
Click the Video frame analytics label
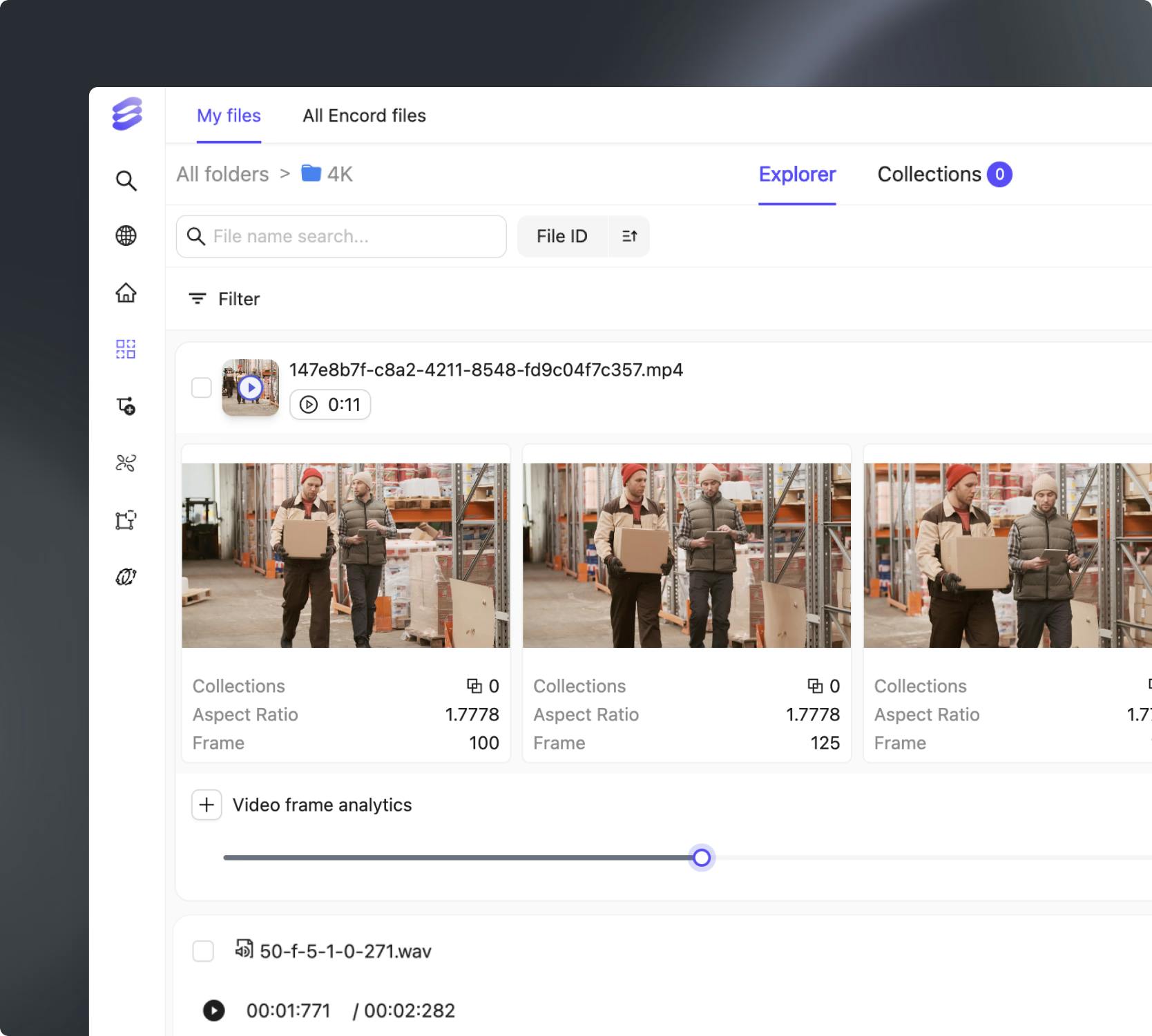[x=322, y=805]
